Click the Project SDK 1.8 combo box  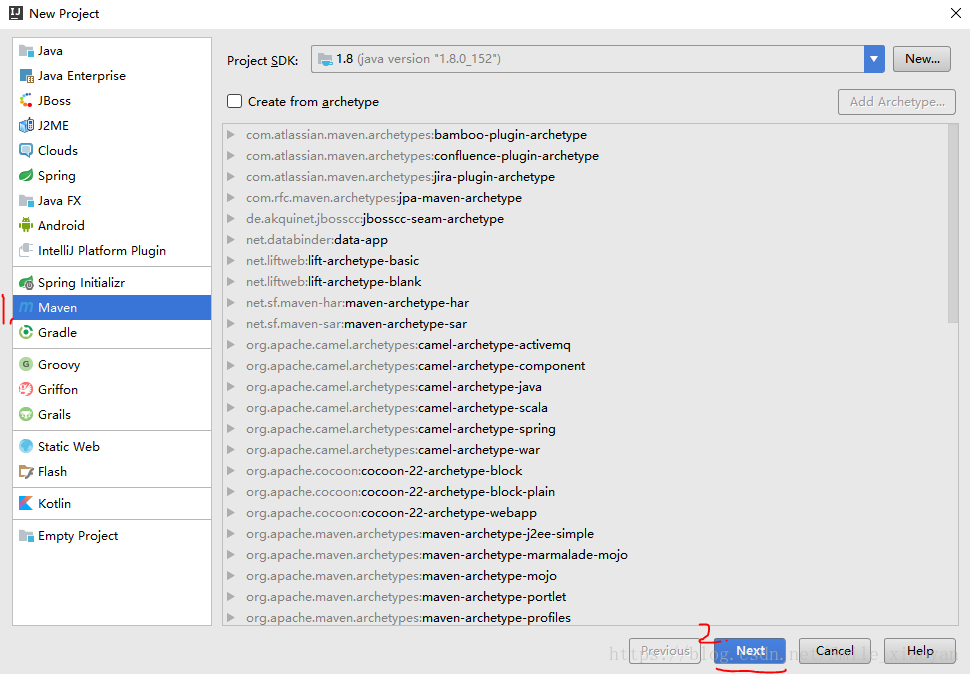[598, 59]
